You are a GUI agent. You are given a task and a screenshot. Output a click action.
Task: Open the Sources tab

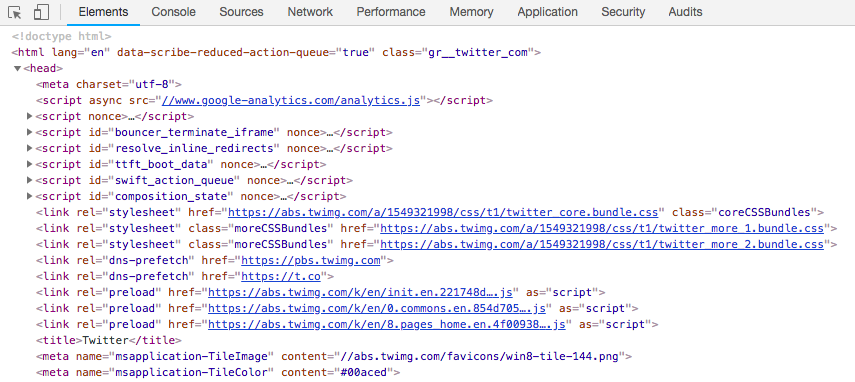241,12
